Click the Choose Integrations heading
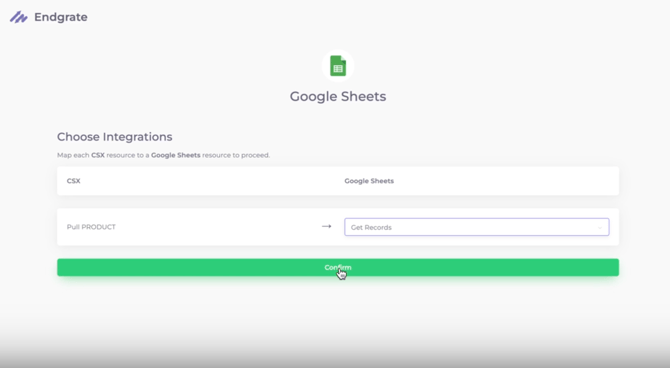The image size is (670, 368). [x=115, y=137]
